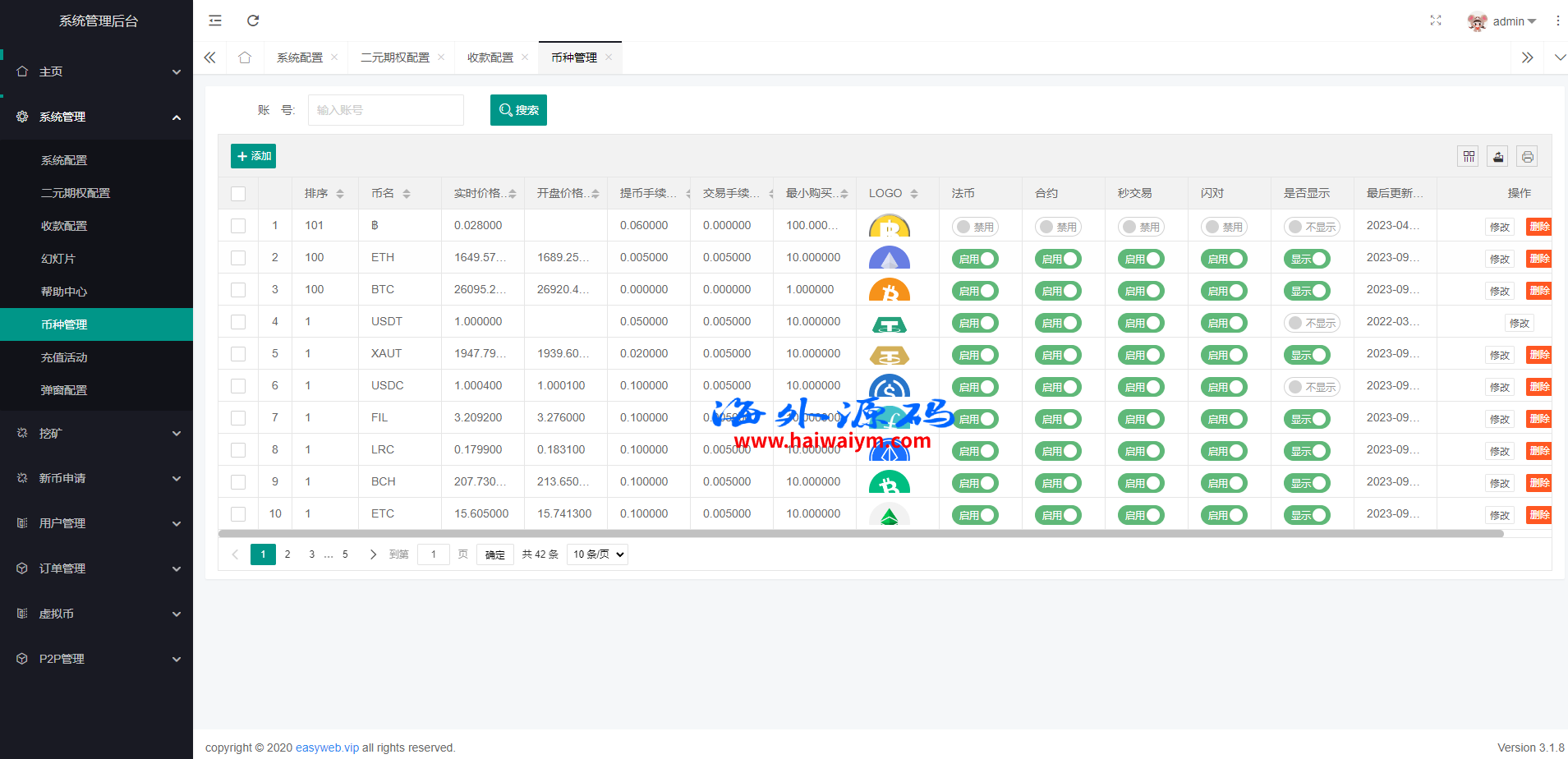The height and width of the screenshot is (759, 1568).
Task: Switch to the 二元期权配置 tab
Action: tap(395, 57)
